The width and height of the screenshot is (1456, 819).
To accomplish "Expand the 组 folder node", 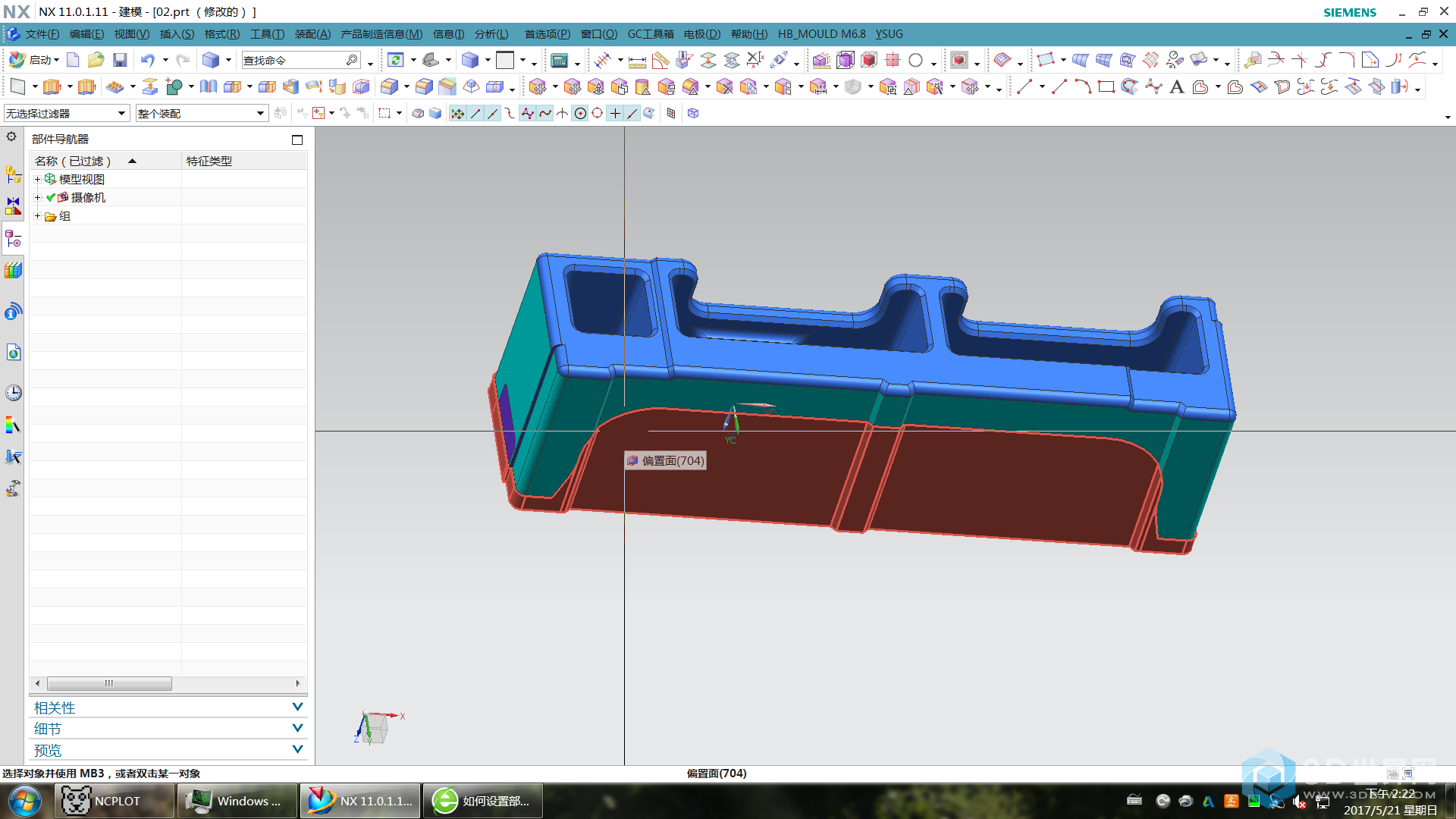I will click(x=37, y=216).
